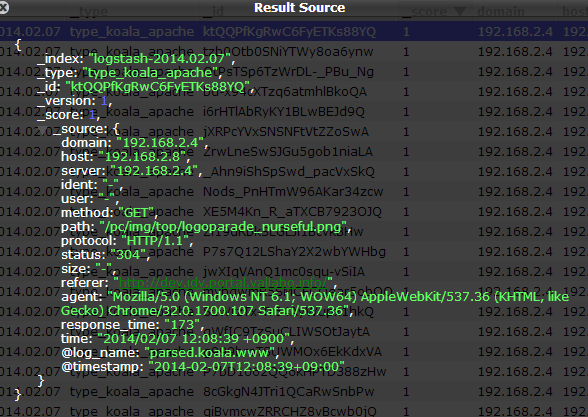Select the row with id tzb0Otb0SNiYTWy8oa6ynw
The width and height of the screenshot is (588, 417).
click(x=294, y=51)
